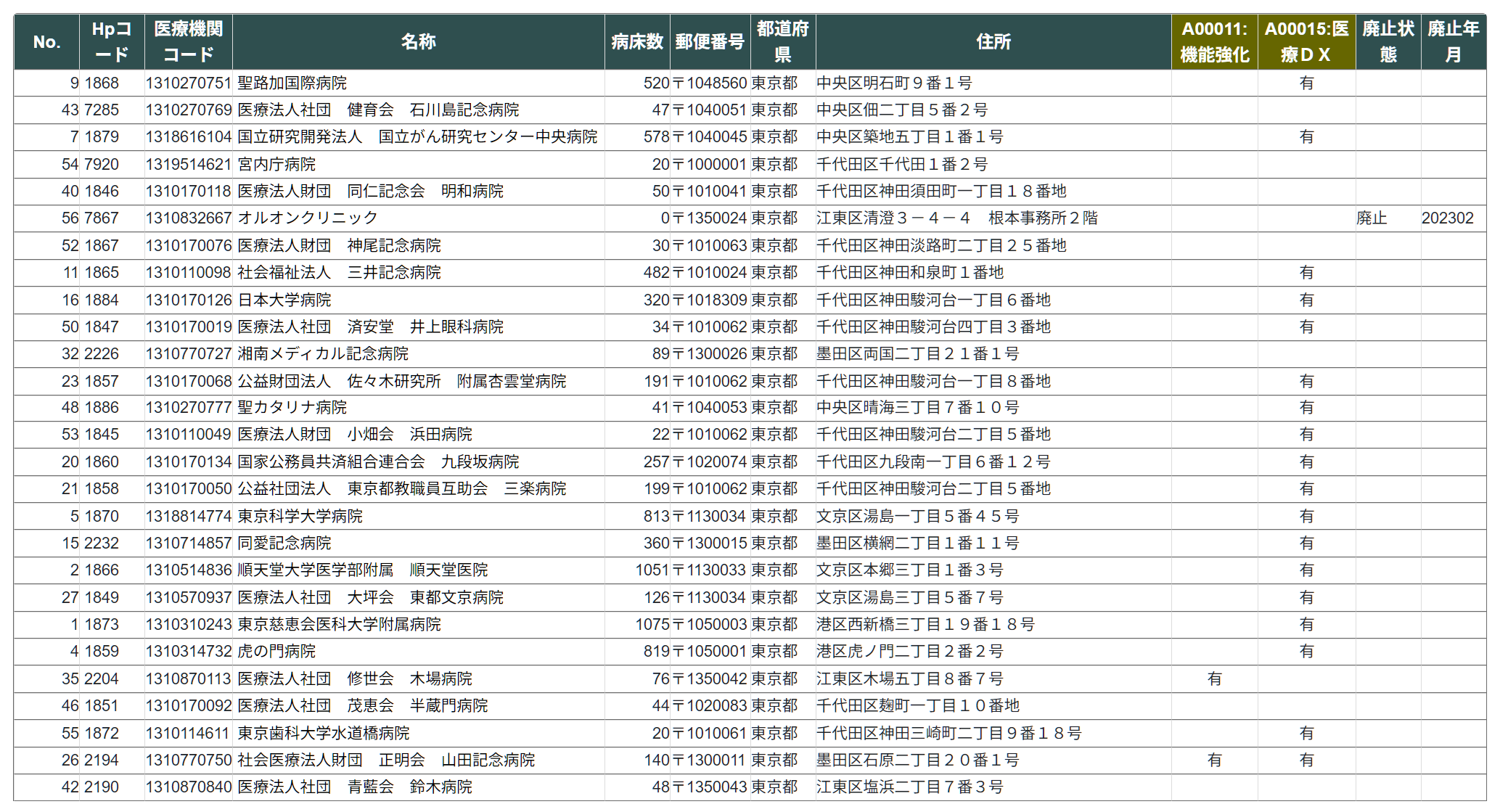Select the 浜田病院 name cell
Screen dimensions: 1500x812
(419, 435)
